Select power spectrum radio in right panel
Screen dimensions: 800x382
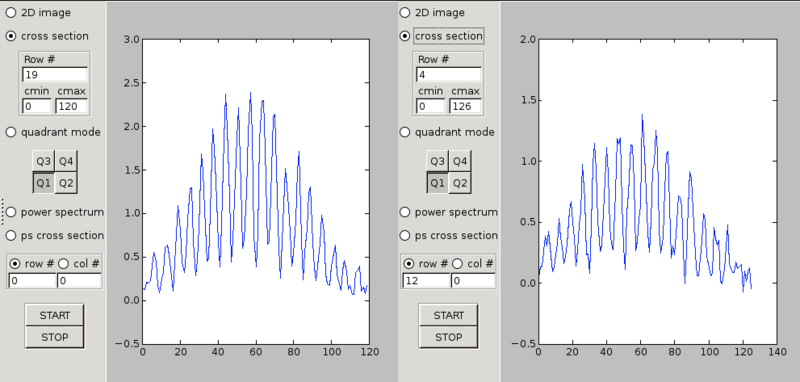tap(404, 212)
